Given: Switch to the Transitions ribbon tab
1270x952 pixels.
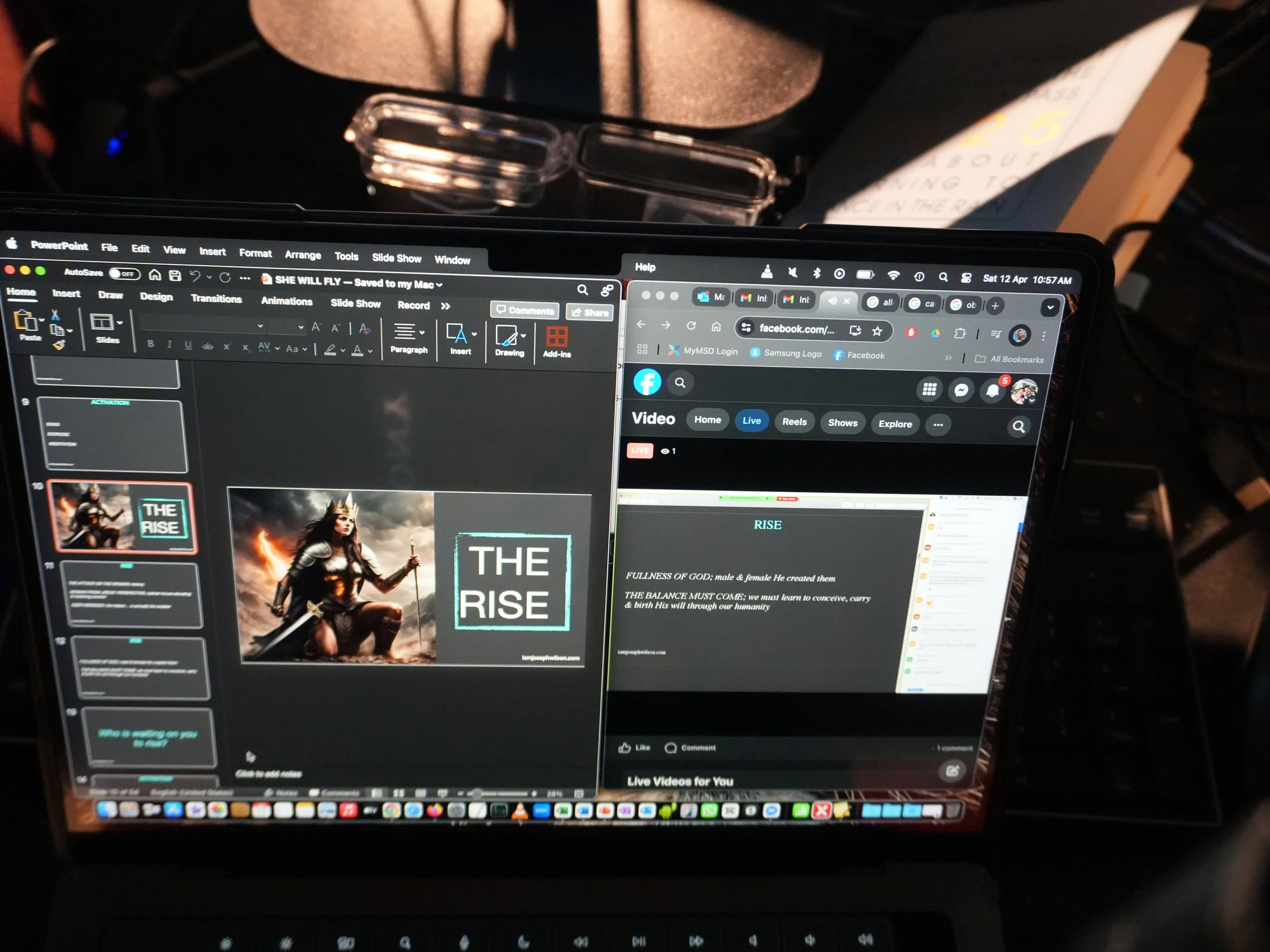Looking at the screenshot, I should coord(216,299).
